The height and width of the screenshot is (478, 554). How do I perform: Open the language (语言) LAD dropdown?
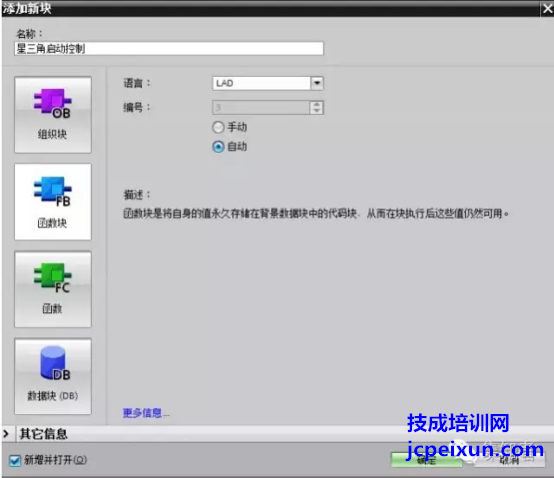[317, 83]
